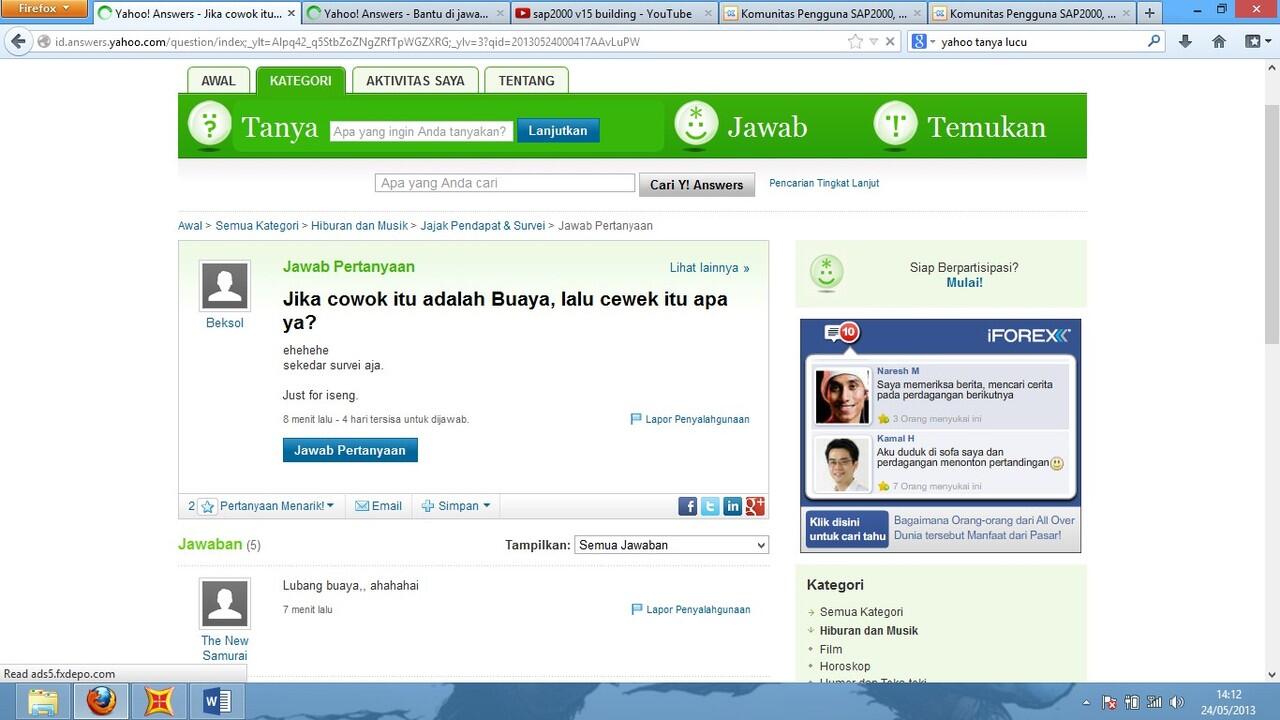Click the green smiley in Siap Berpartisipasi box

coord(826,273)
